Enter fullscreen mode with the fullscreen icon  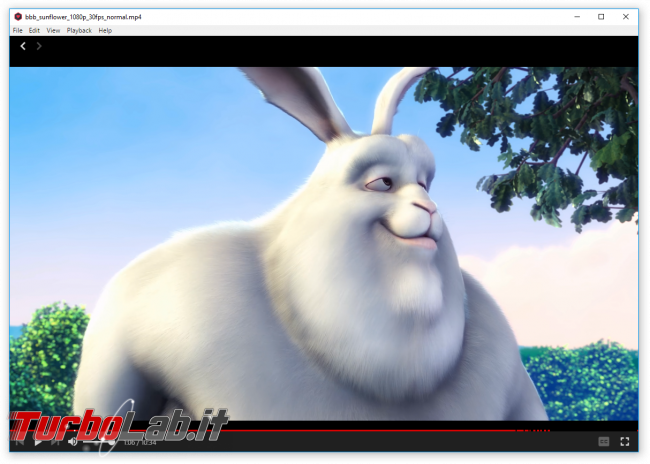pos(625,442)
